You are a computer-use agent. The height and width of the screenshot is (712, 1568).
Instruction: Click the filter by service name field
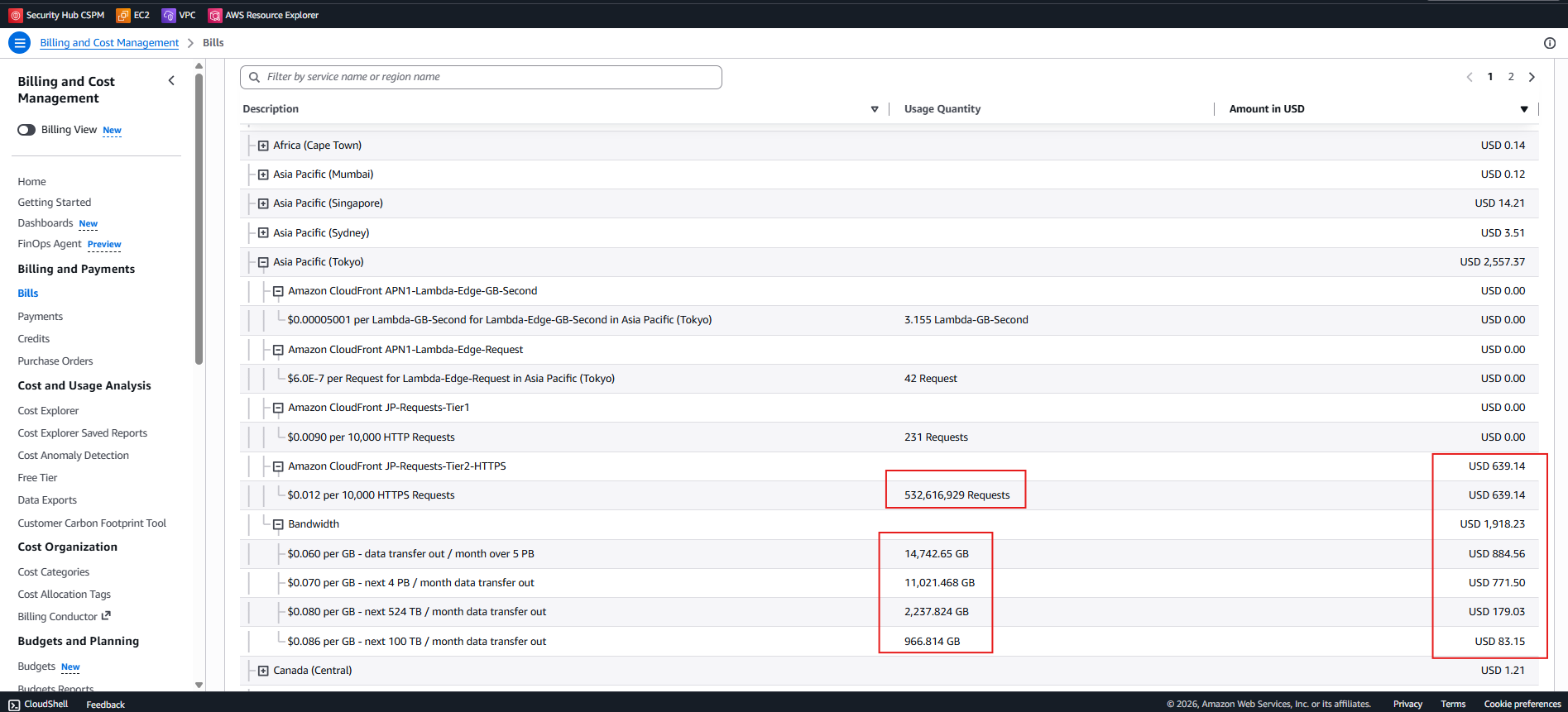(481, 77)
